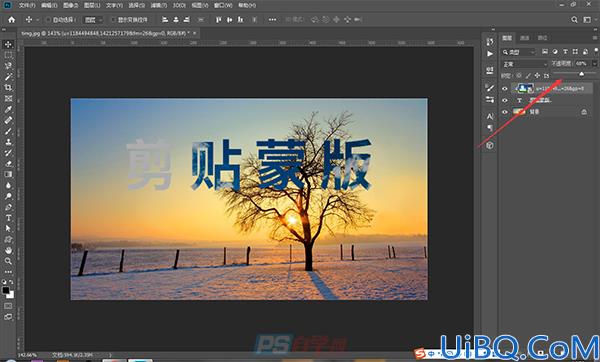
Task: Open the File menu
Action: click(27, 5)
